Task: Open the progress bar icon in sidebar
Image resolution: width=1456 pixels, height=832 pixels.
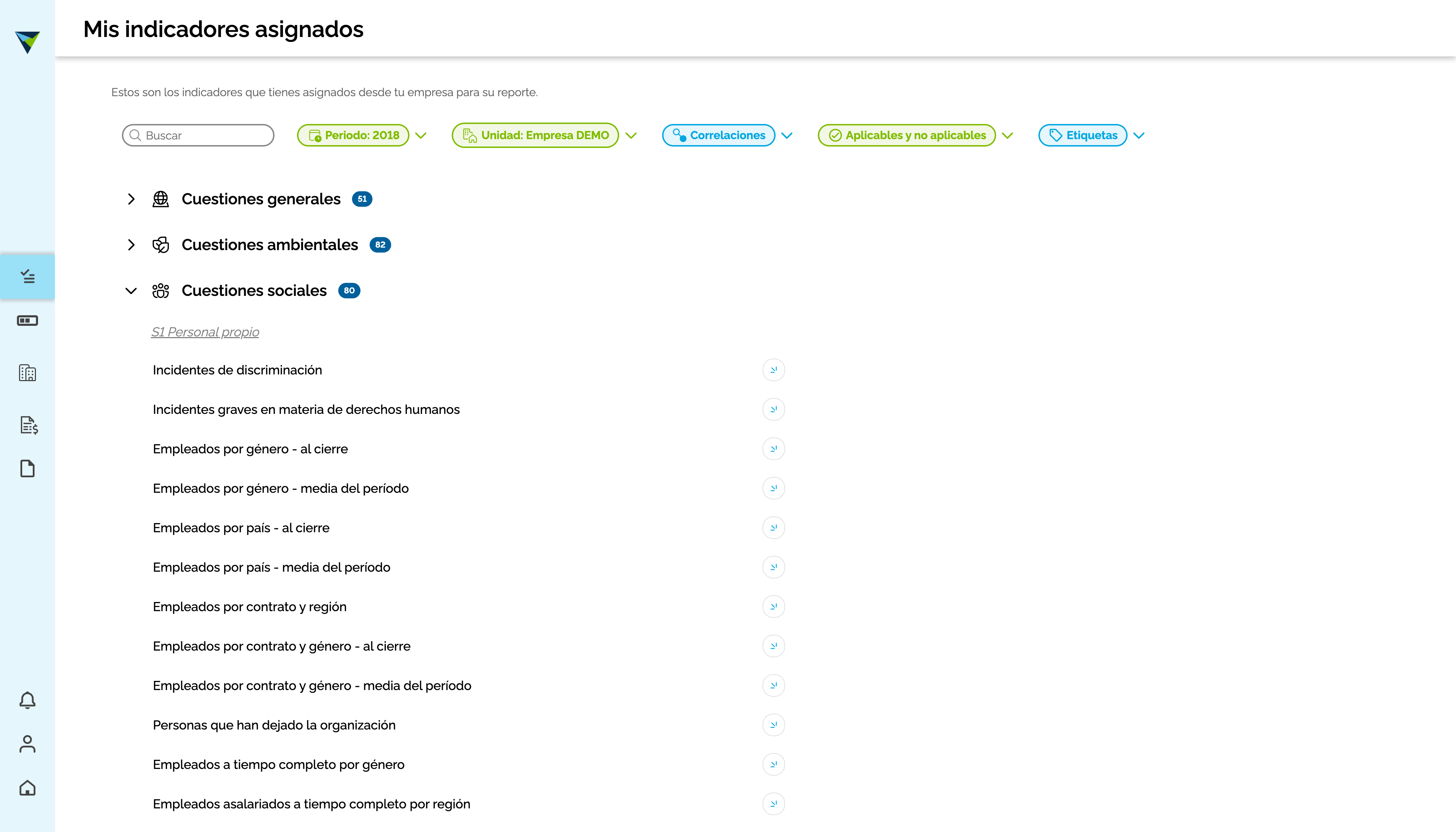Action: tap(27, 321)
